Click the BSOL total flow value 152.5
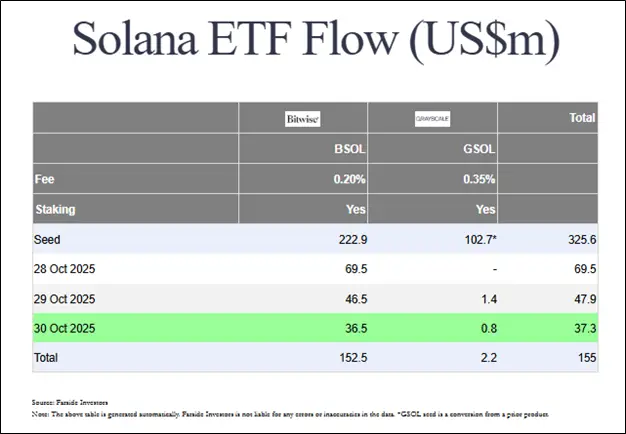626x434 pixels. coord(346,357)
